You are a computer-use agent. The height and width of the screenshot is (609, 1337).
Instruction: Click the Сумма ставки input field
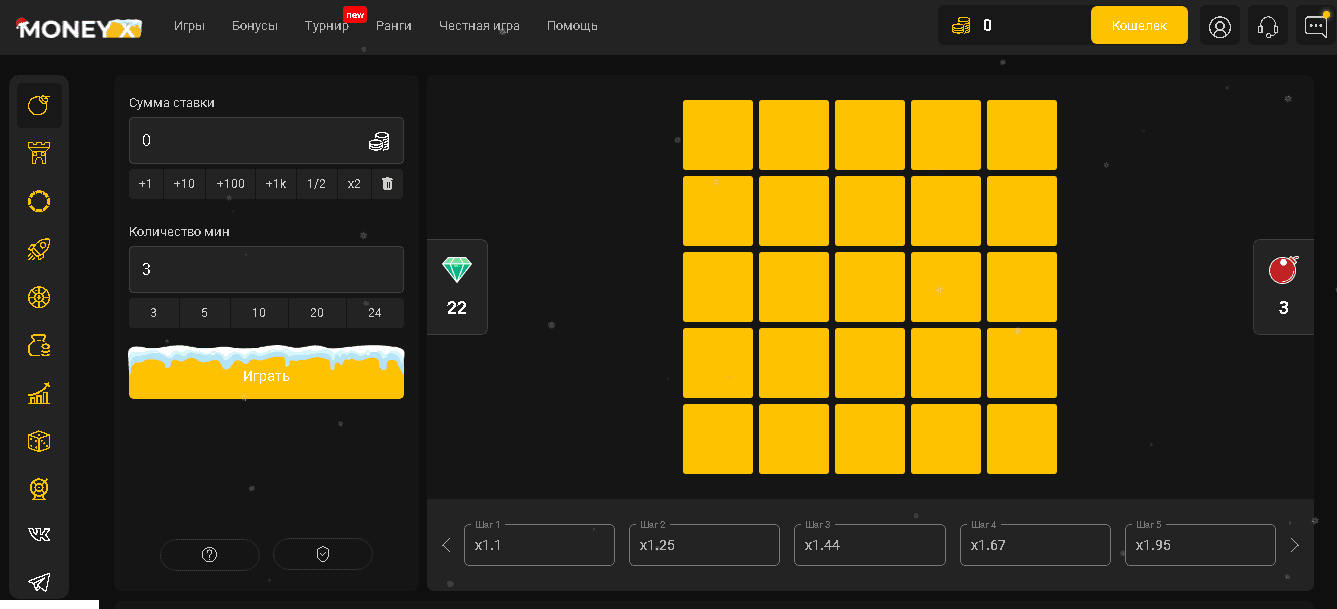coord(250,141)
